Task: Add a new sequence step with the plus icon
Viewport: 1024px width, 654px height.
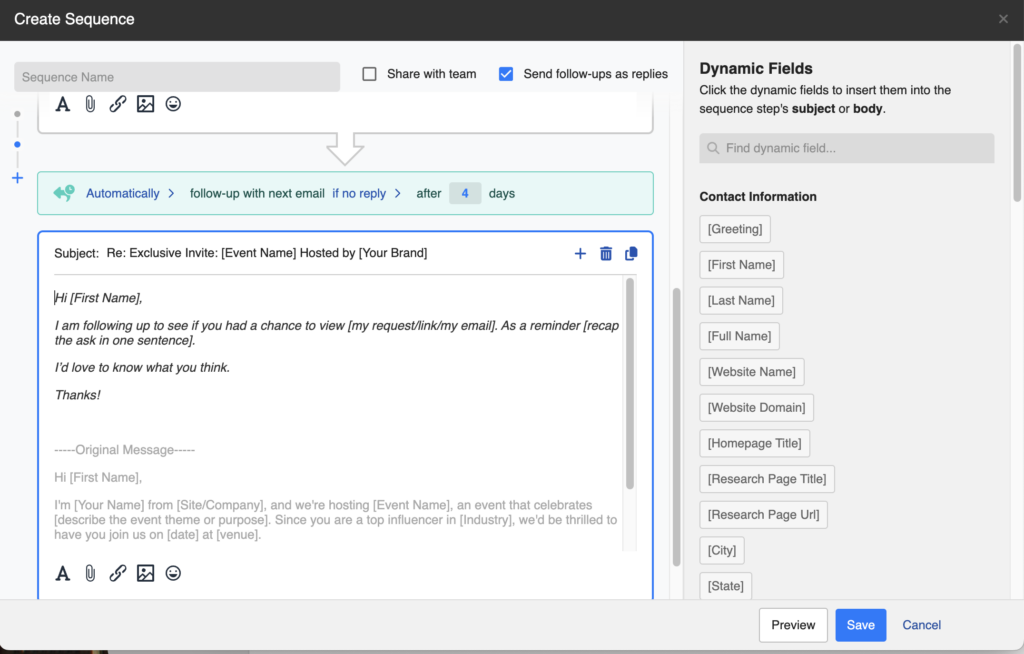Action: (580, 253)
